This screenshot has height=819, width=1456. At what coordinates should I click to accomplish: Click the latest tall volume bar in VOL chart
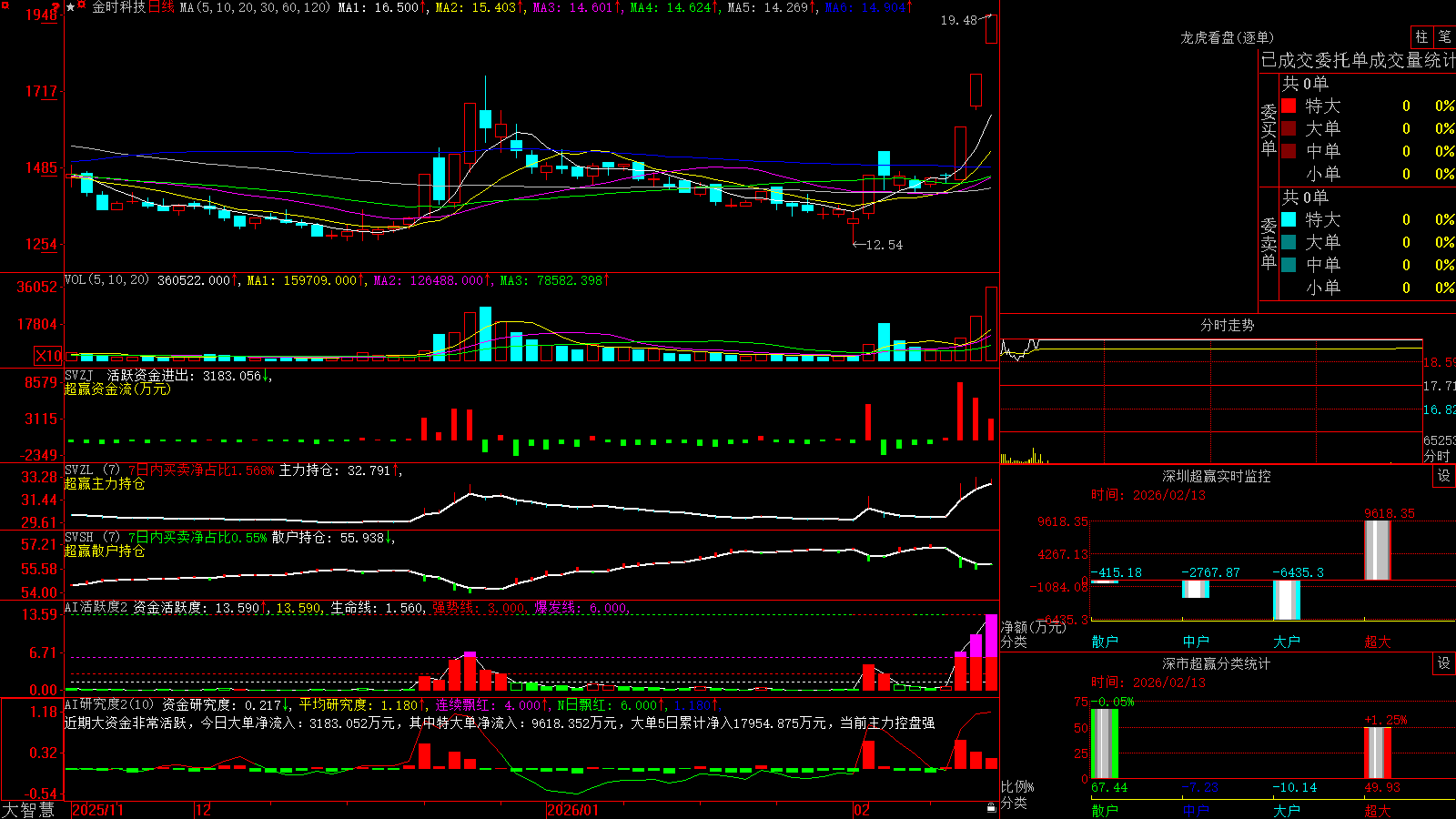point(992,324)
